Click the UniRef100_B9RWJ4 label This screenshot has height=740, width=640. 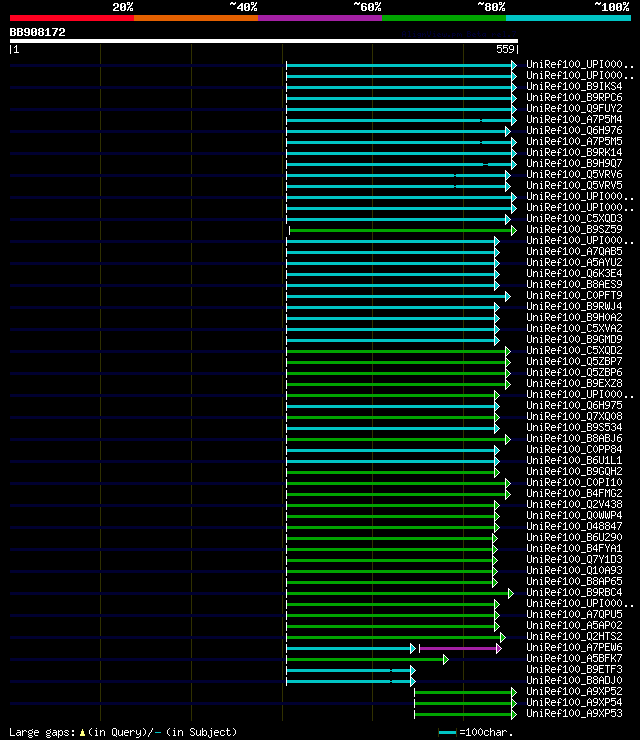[574, 306]
